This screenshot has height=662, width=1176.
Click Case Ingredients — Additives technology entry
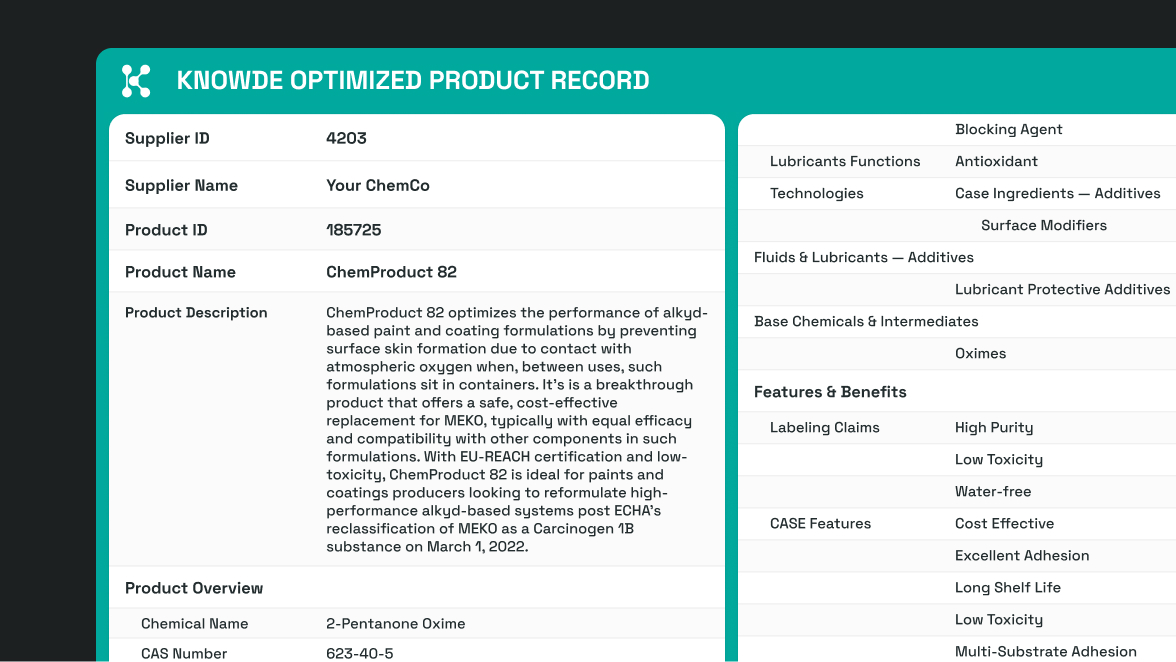pyautogui.click(x=1057, y=194)
